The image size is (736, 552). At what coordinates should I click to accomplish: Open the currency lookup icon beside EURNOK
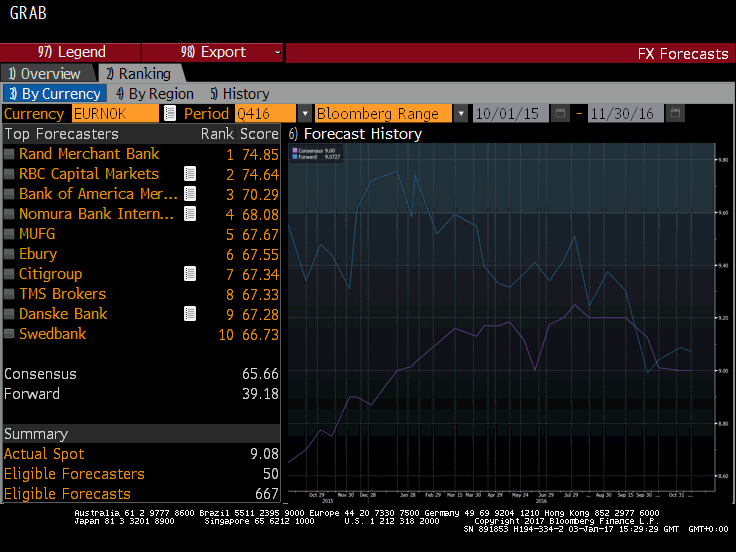[170, 114]
